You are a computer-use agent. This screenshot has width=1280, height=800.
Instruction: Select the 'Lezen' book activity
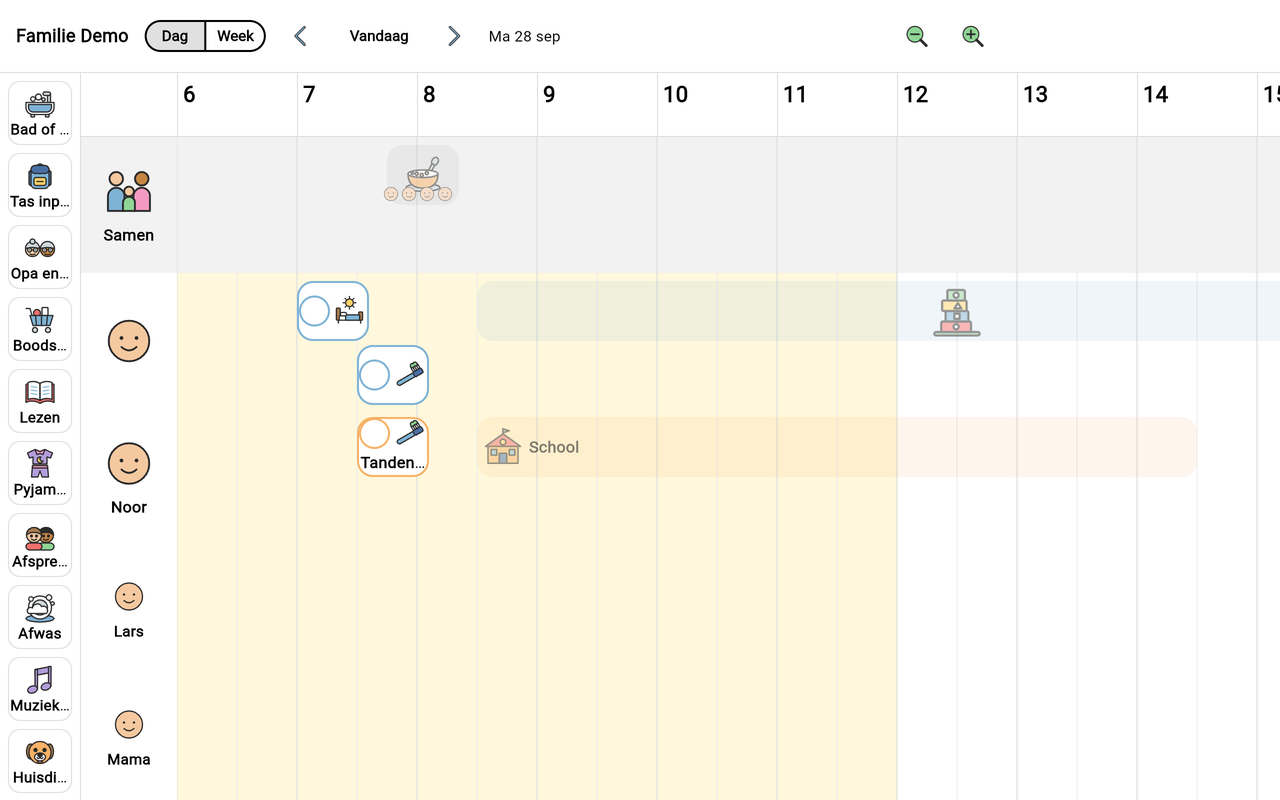(40, 401)
